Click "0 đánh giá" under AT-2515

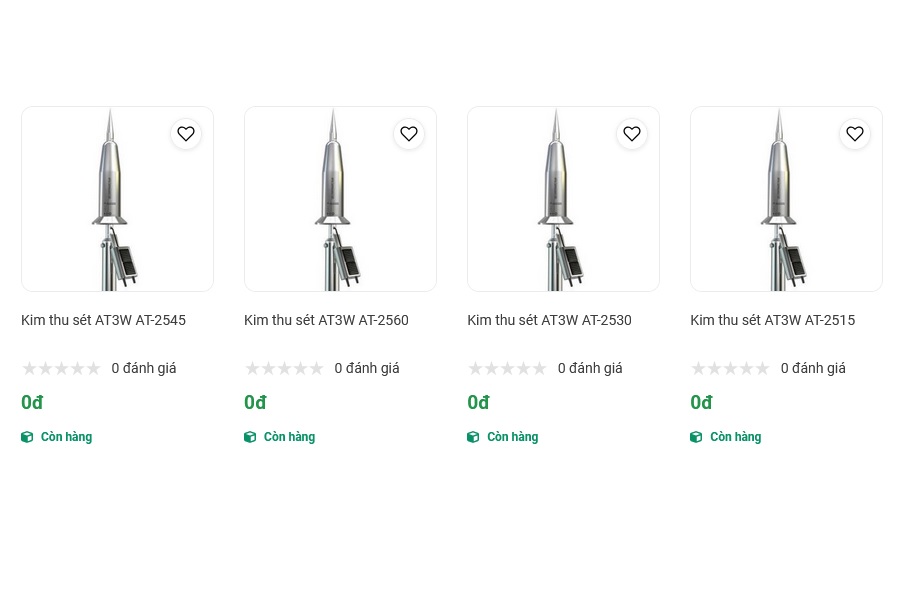click(x=813, y=368)
